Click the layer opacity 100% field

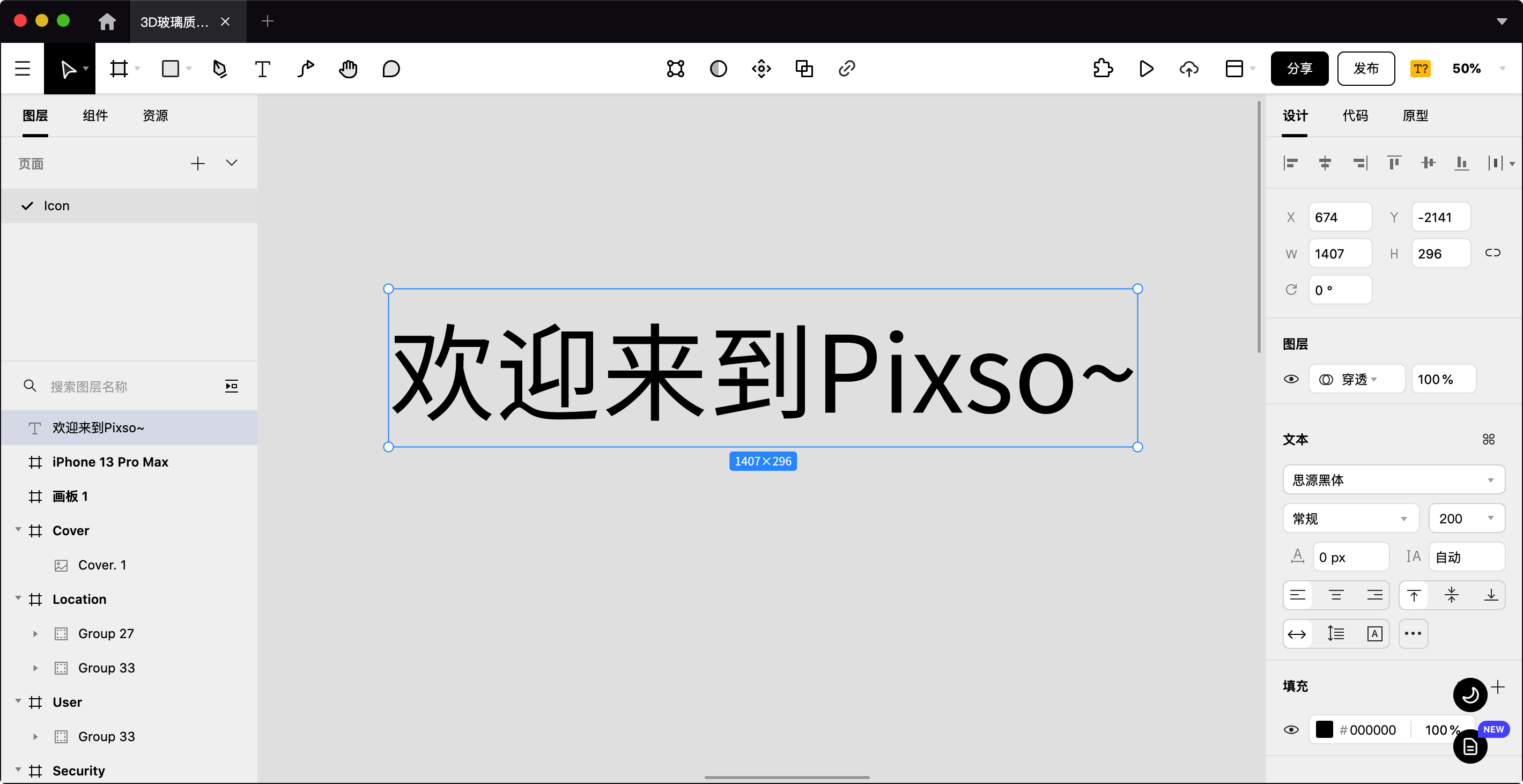1443,379
